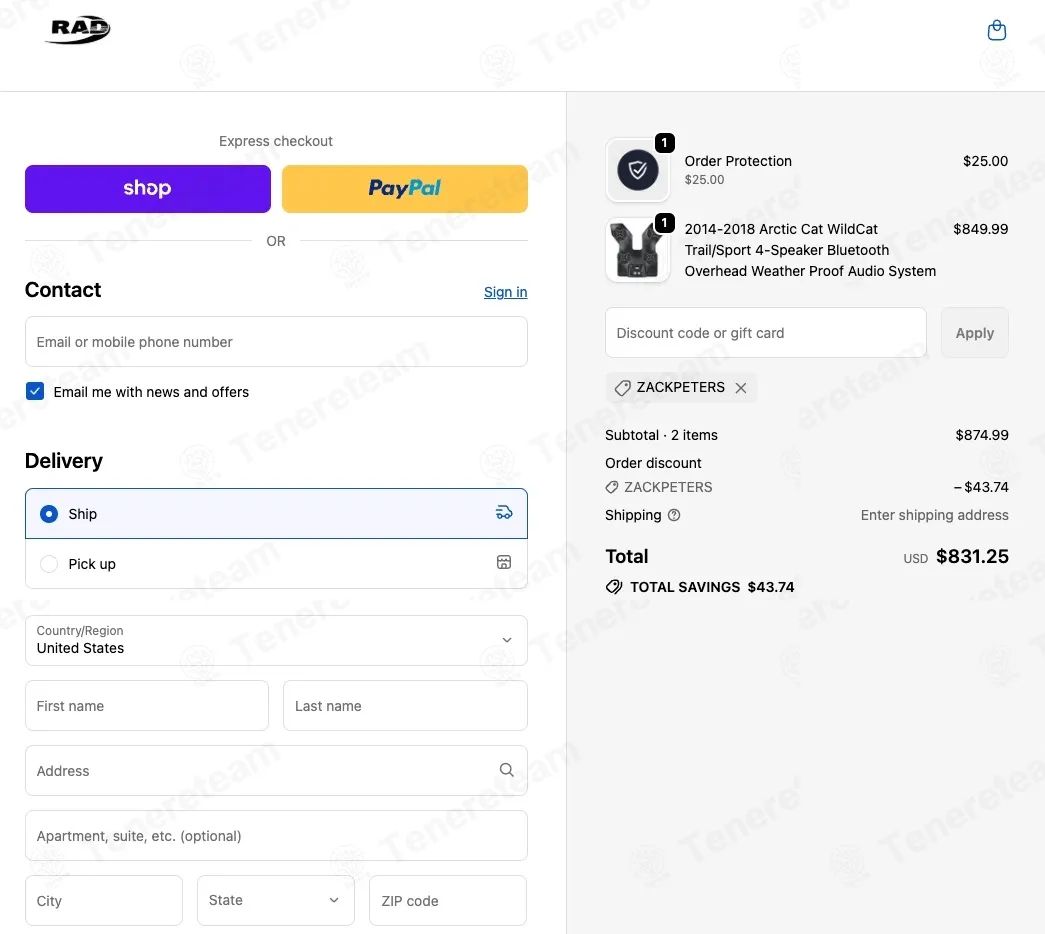
Task: Focus the Email or mobile phone field
Action: 276,342
